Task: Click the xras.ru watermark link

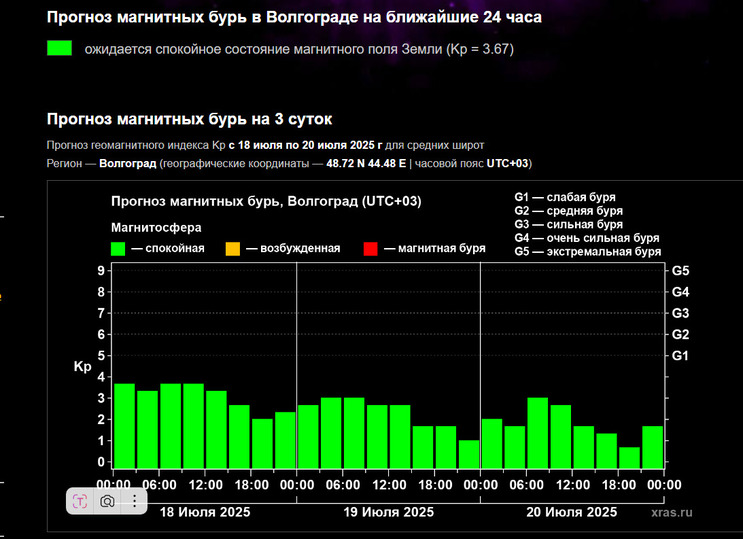Action: coord(671,511)
